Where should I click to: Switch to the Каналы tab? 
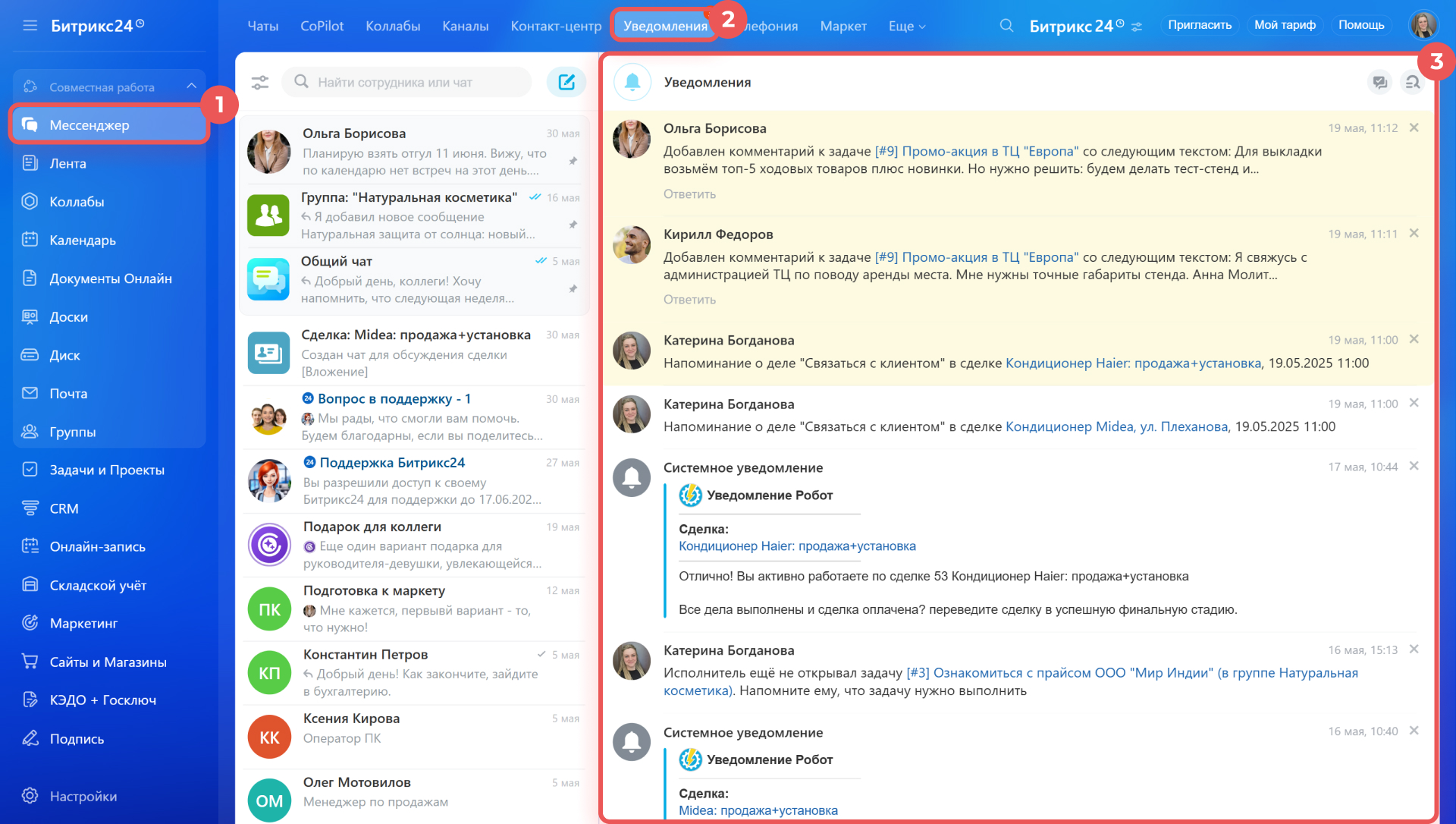click(466, 26)
